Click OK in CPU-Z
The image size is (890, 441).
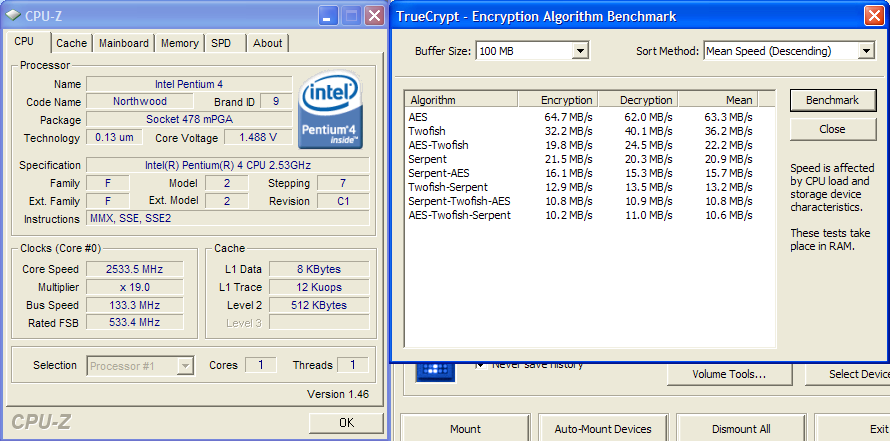click(x=346, y=422)
